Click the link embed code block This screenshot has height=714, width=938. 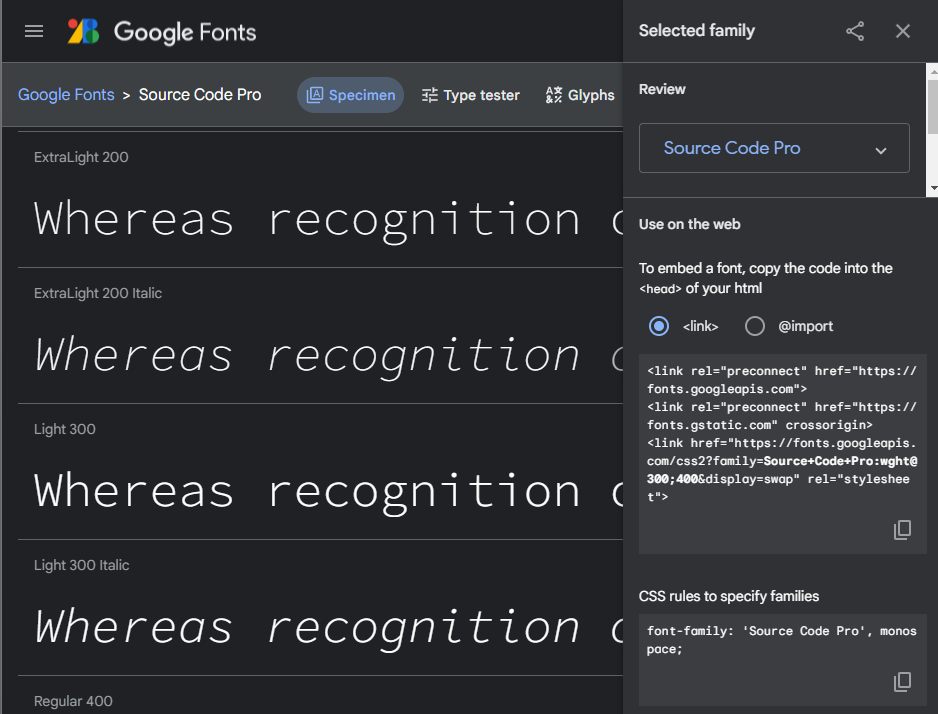[x=782, y=454]
